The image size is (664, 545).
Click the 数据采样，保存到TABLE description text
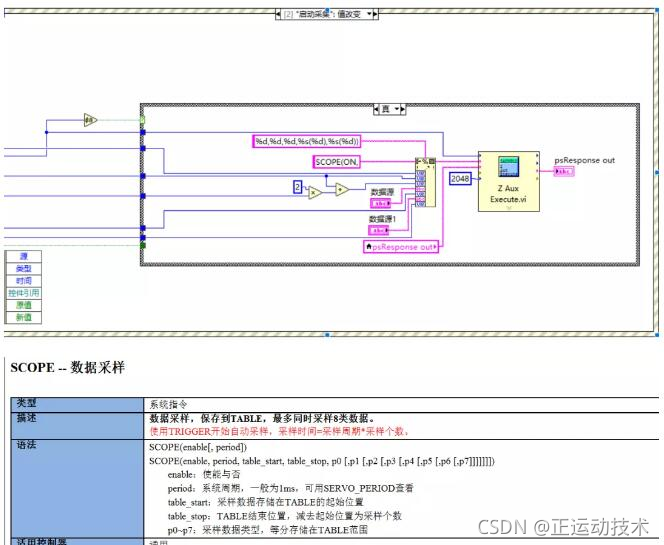[x=262, y=418]
